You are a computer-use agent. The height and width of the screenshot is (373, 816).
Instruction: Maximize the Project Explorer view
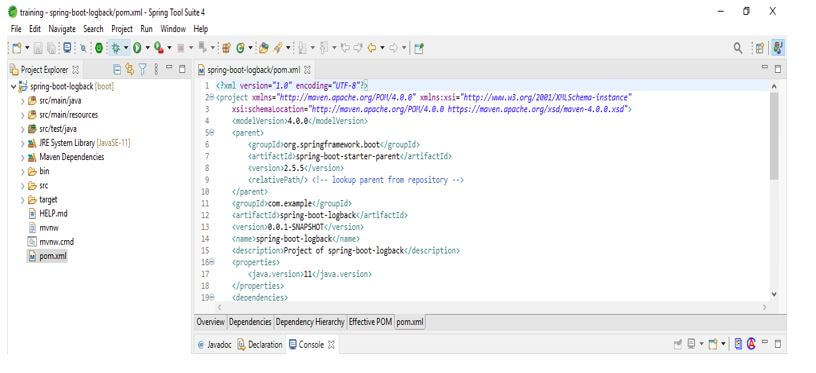182,69
